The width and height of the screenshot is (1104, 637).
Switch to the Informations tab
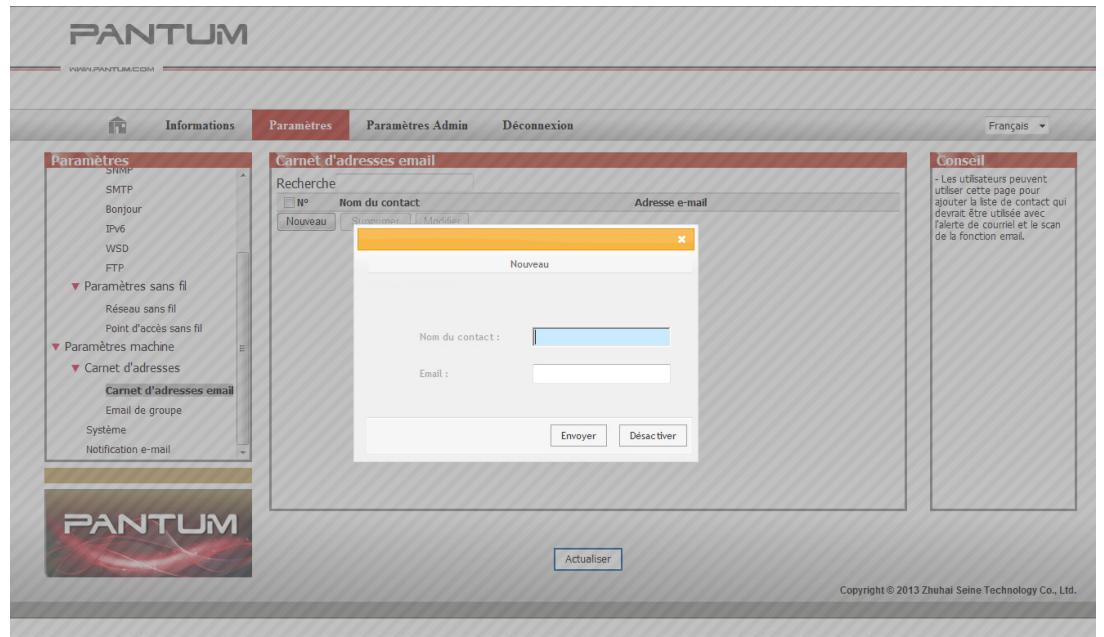[199, 126]
